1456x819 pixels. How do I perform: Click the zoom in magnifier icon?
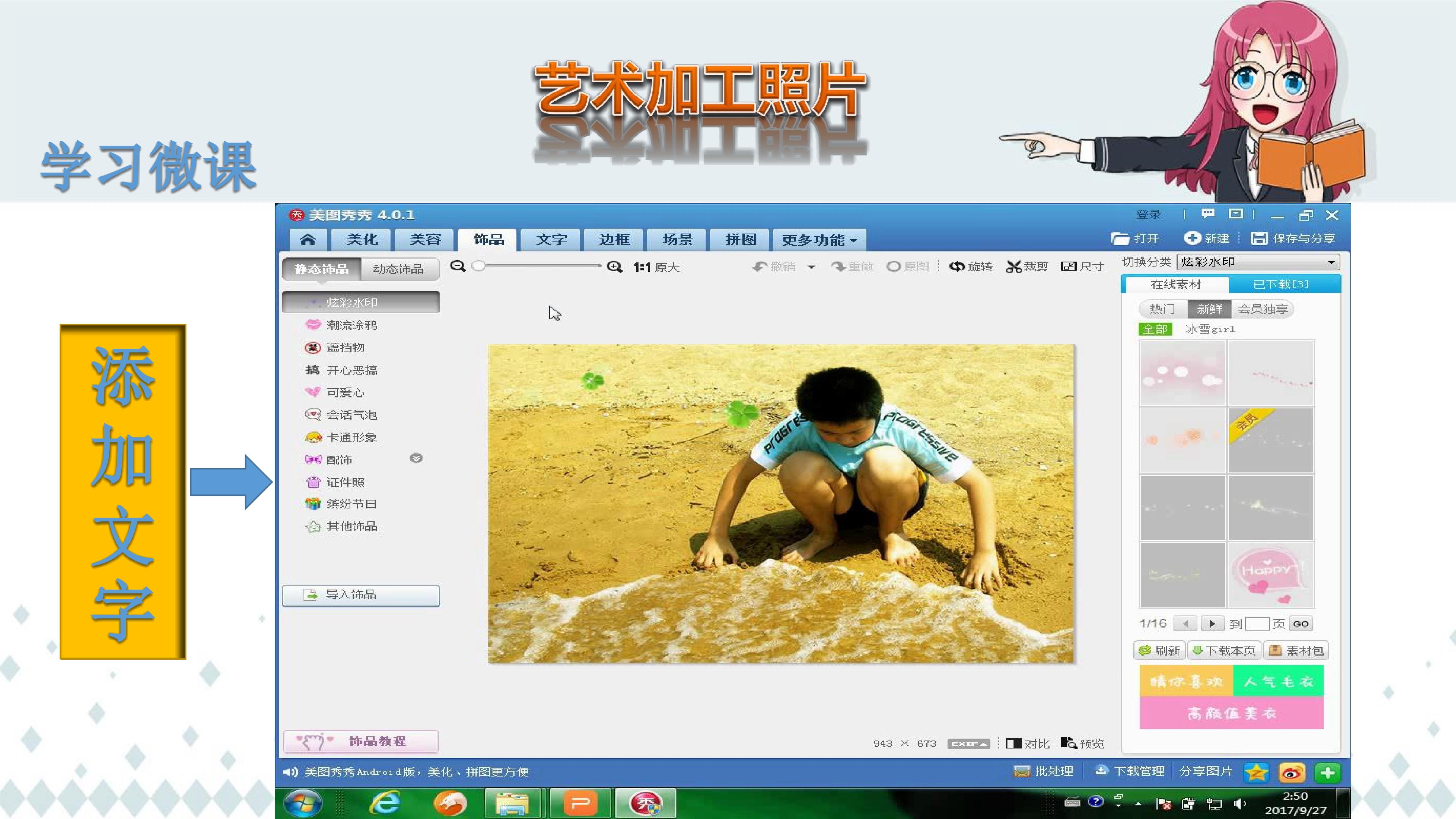click(x=614, y=267)
